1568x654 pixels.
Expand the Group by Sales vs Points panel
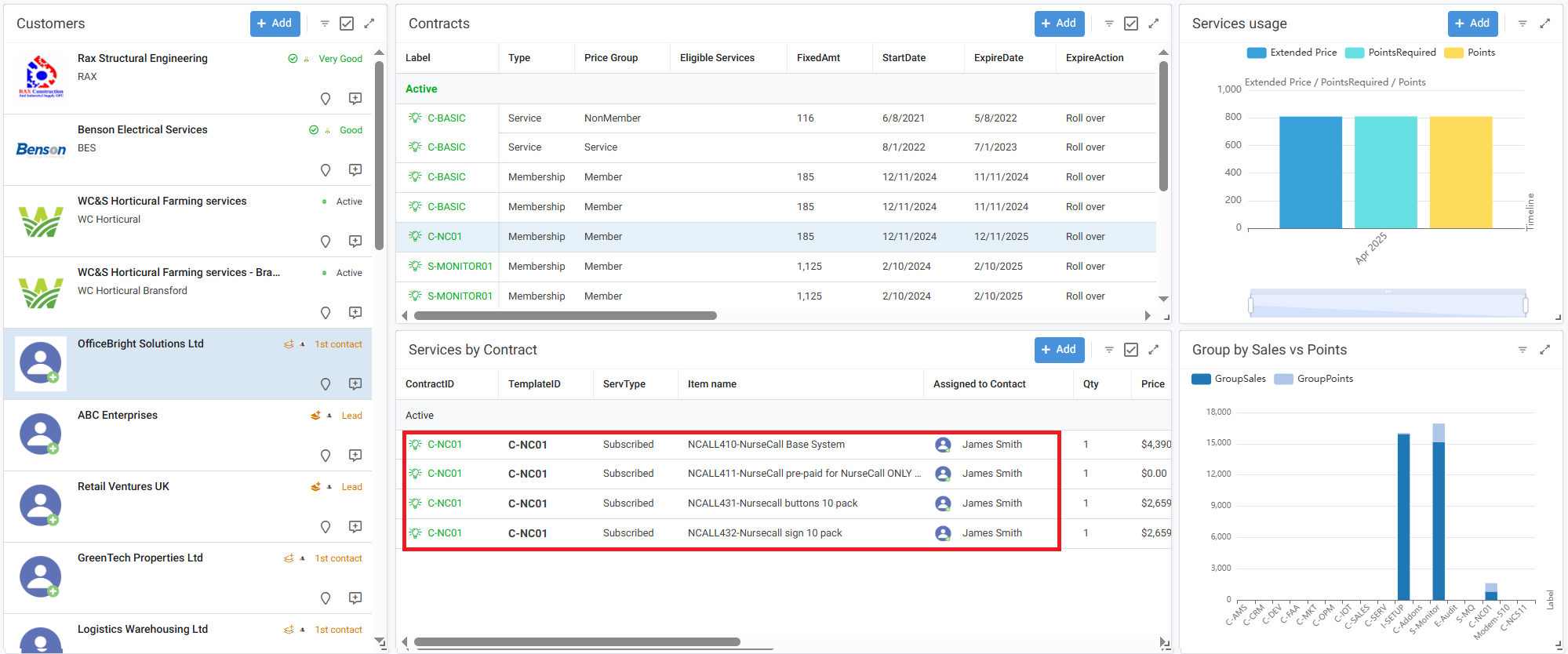click(1545, 350)
